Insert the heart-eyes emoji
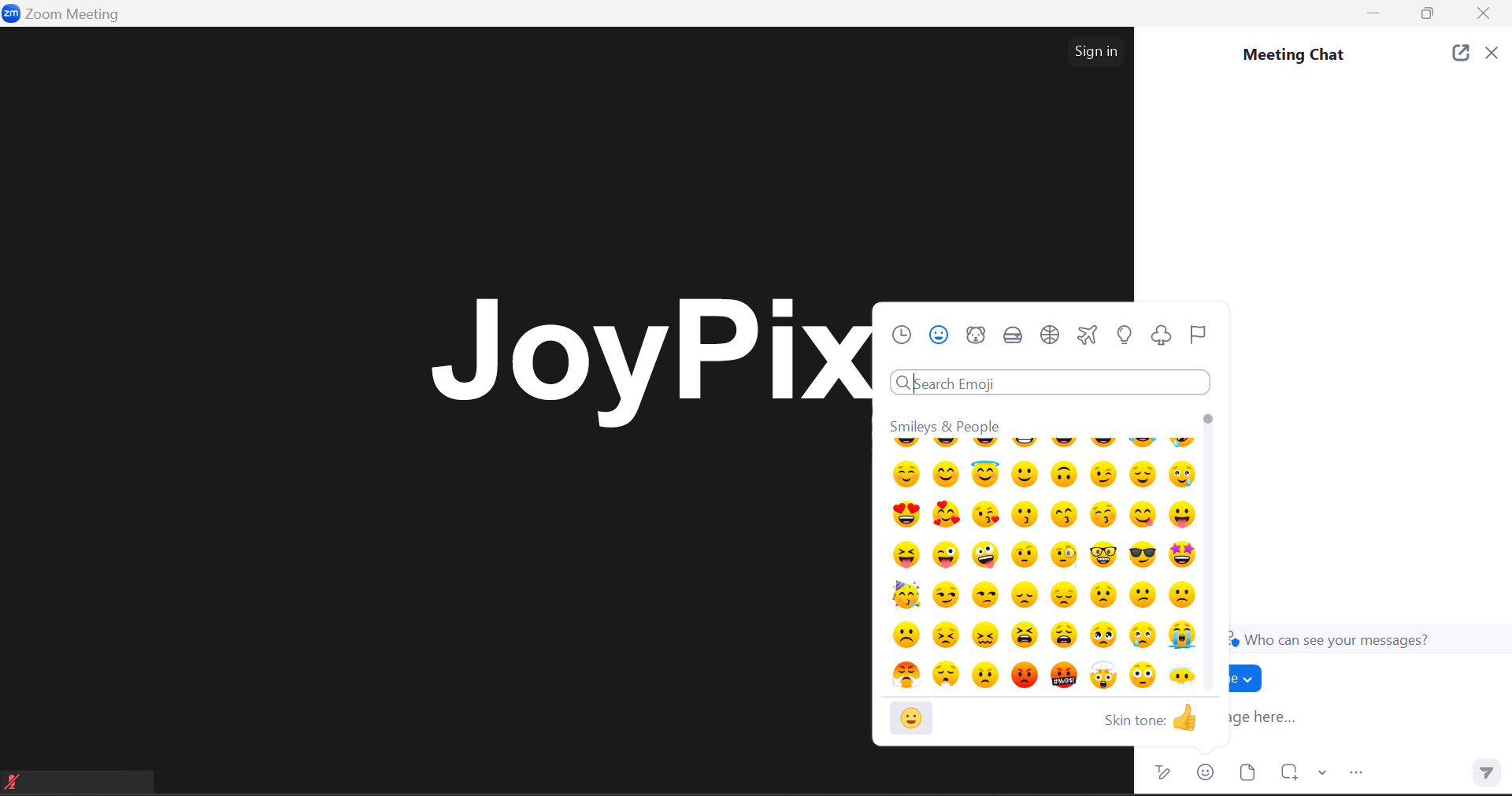Viewport: 1512px width, 796px height. [906, 515]
